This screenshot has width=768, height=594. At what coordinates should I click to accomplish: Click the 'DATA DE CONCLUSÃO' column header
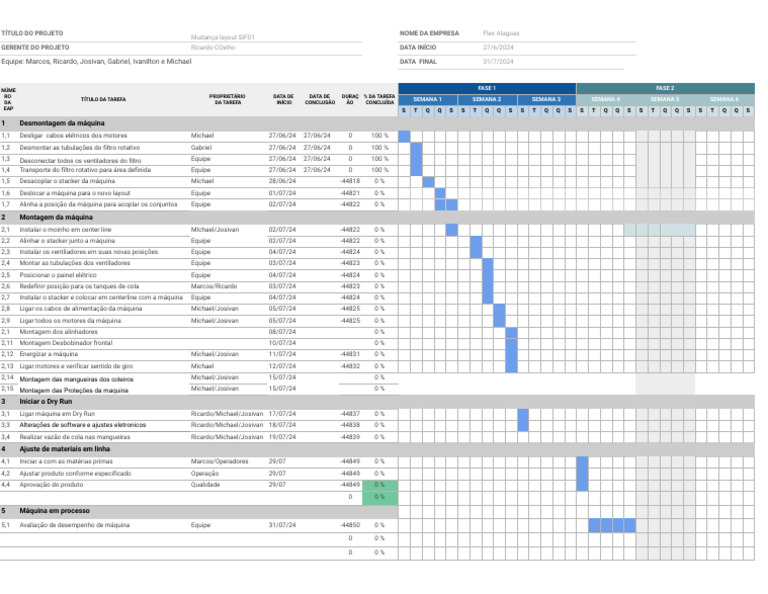click(320, 99)
